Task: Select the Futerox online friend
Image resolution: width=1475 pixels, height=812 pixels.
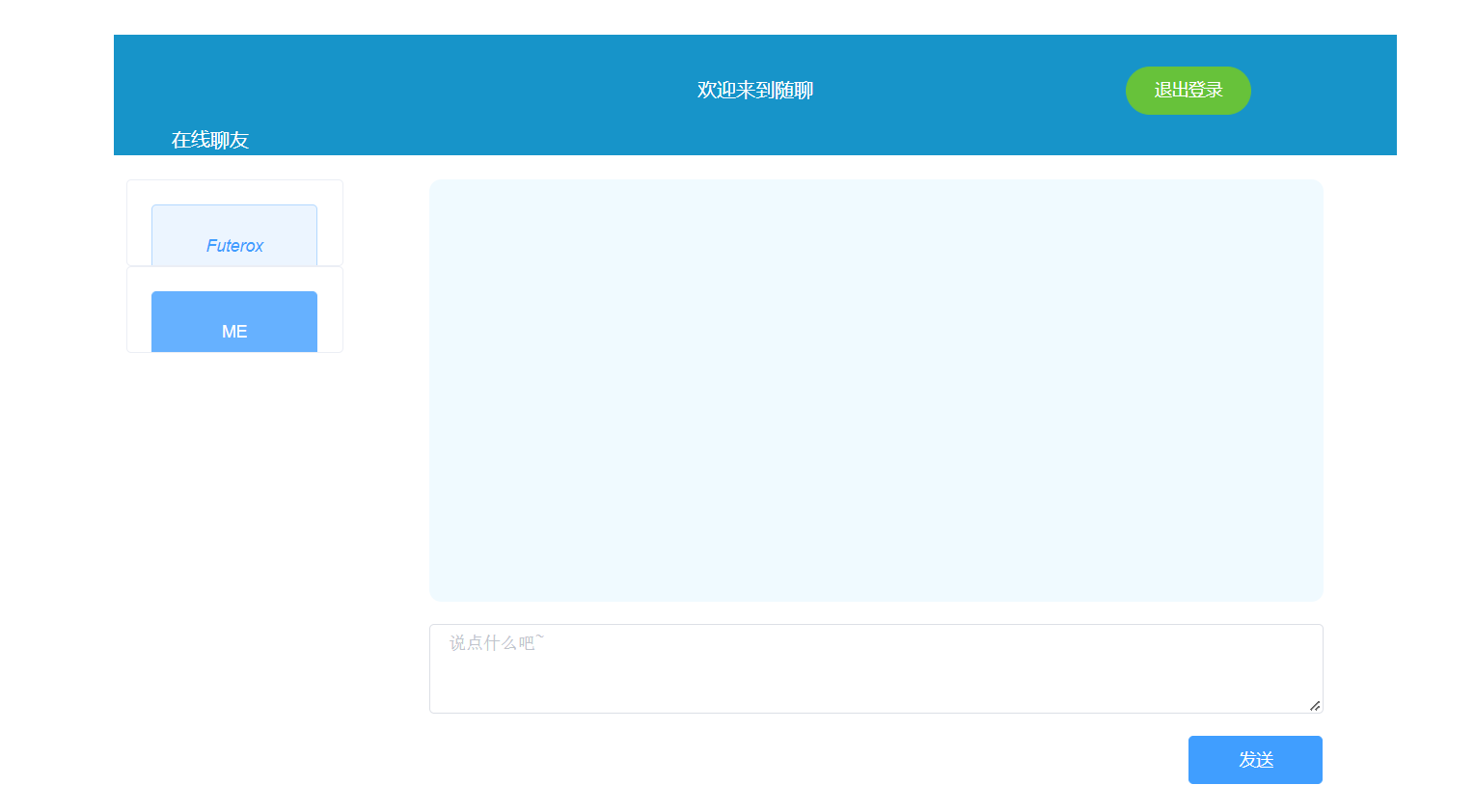Action: (234, 235)
